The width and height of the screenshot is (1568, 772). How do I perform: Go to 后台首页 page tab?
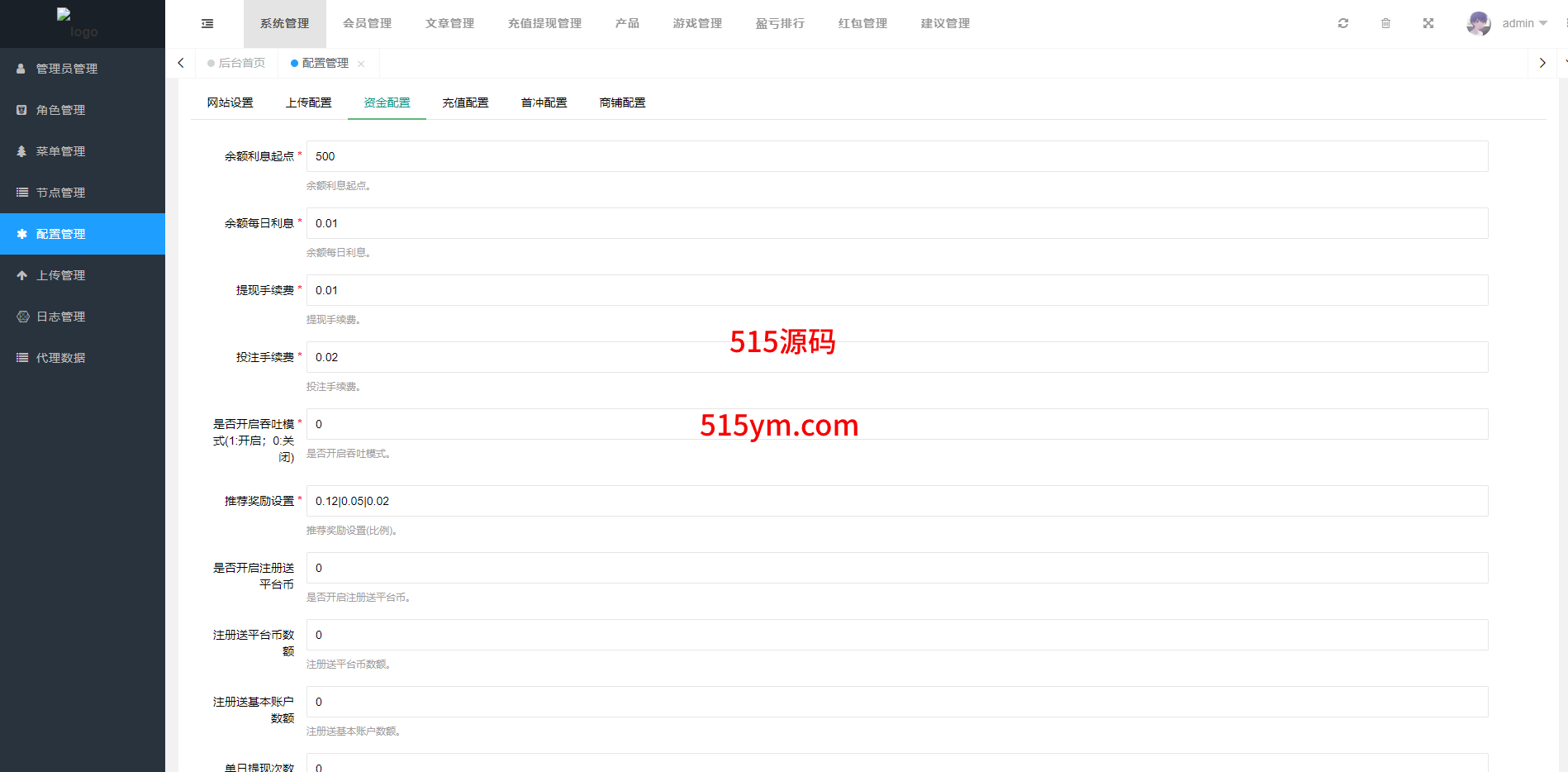(x=237, y=63)
